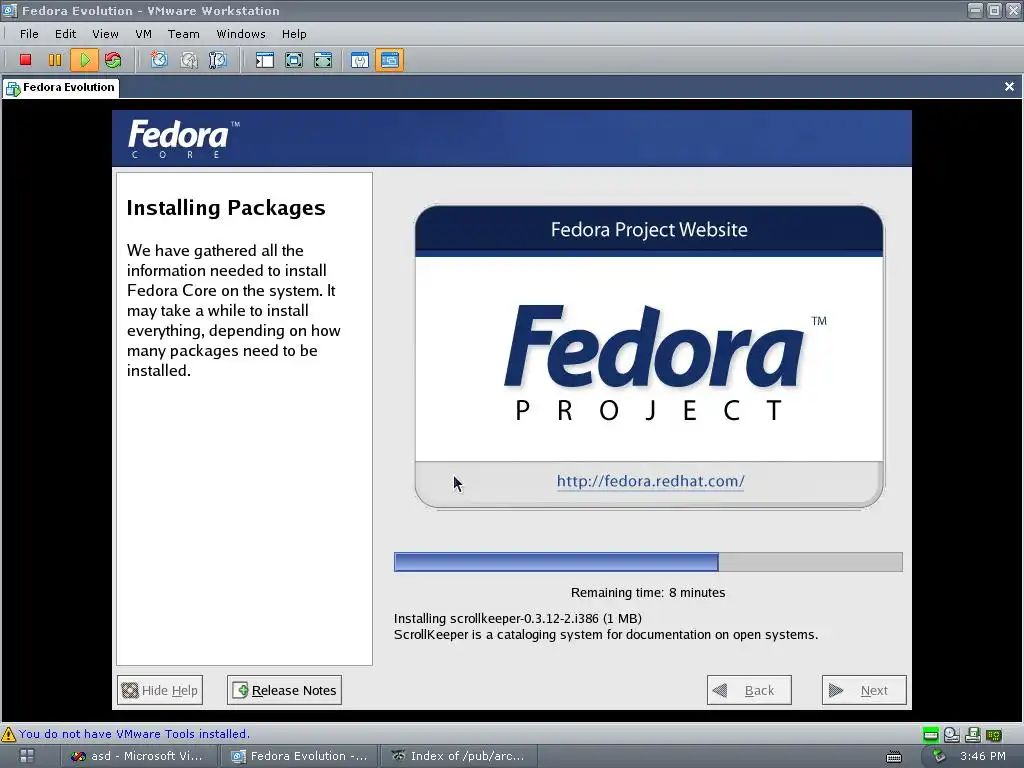The height and width of the screenshot is (768, 1024).
Task: Switch to Fedora Evolution taskbar entry
Action: 301,756
